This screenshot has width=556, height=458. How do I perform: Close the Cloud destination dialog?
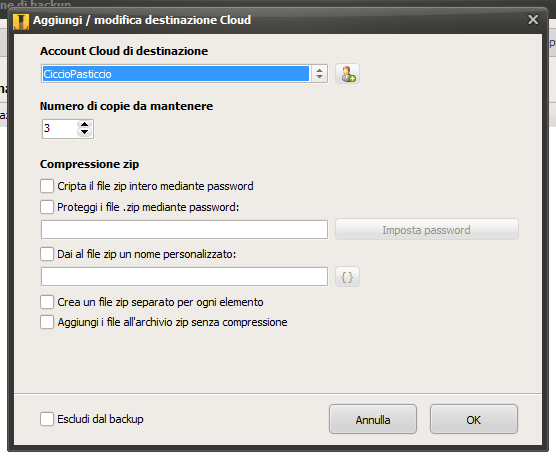click(x=533, y=19)
